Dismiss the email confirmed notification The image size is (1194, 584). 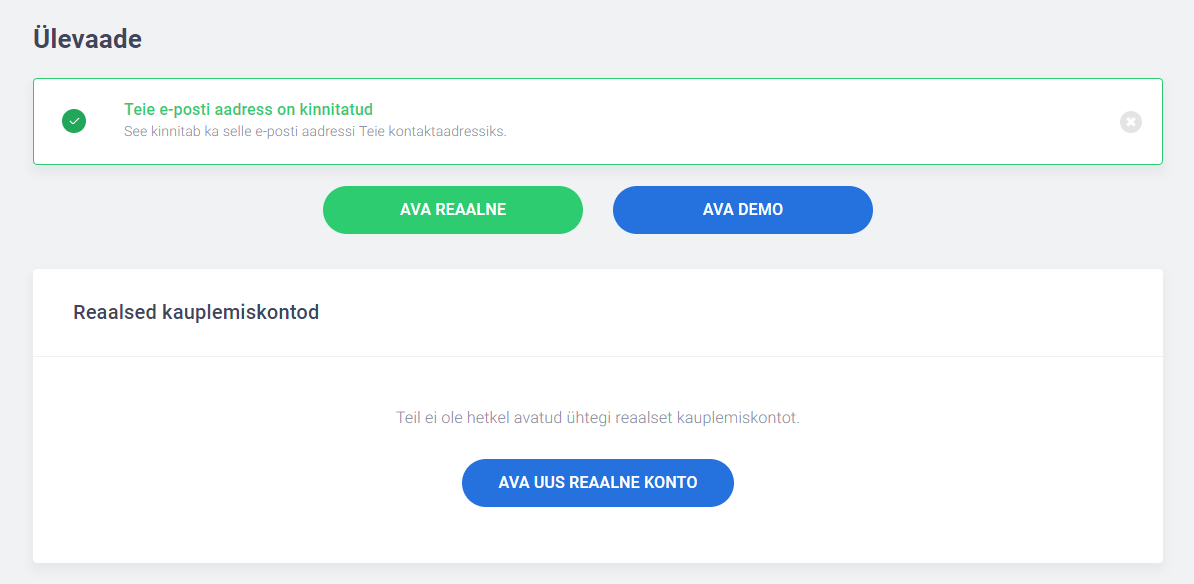[1131, 122]
